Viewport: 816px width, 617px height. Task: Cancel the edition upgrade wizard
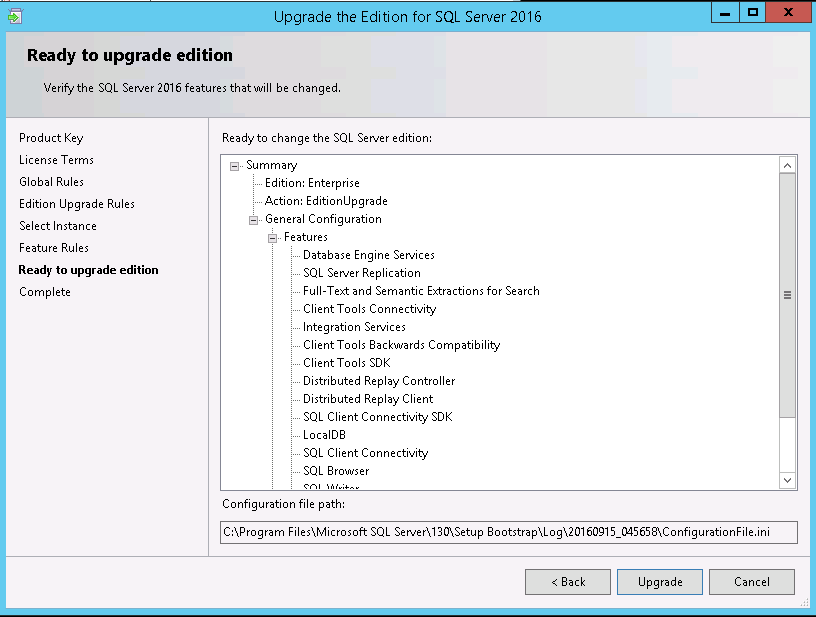751,582
